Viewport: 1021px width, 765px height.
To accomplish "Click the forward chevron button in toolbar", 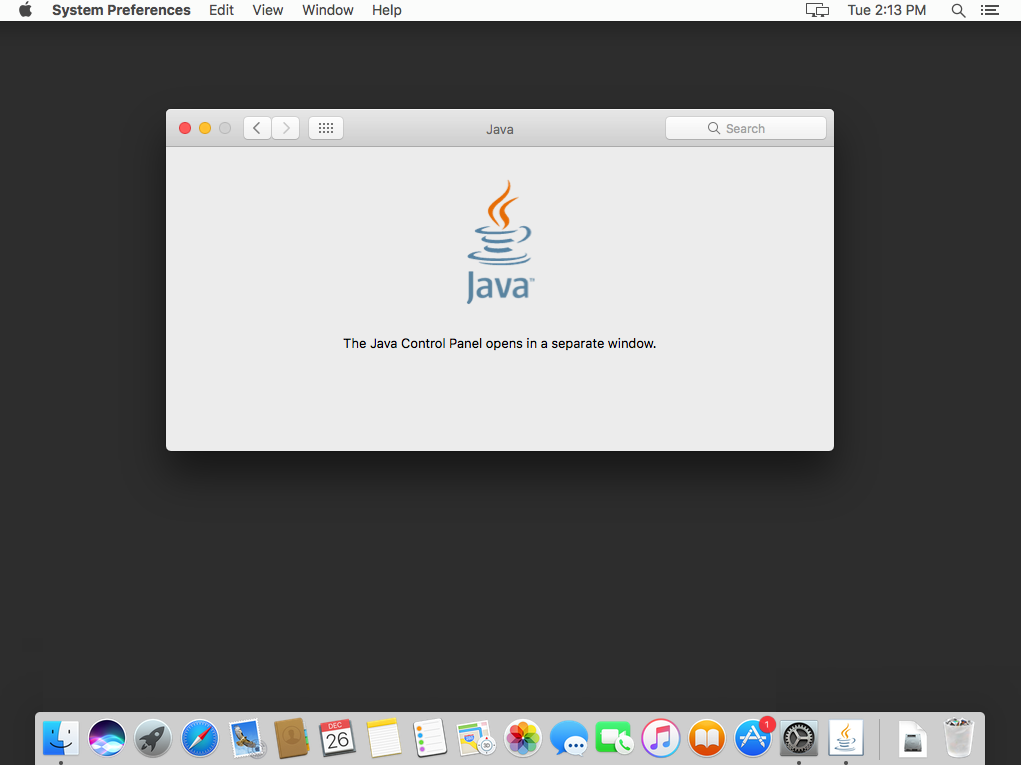I will (286, 128).
